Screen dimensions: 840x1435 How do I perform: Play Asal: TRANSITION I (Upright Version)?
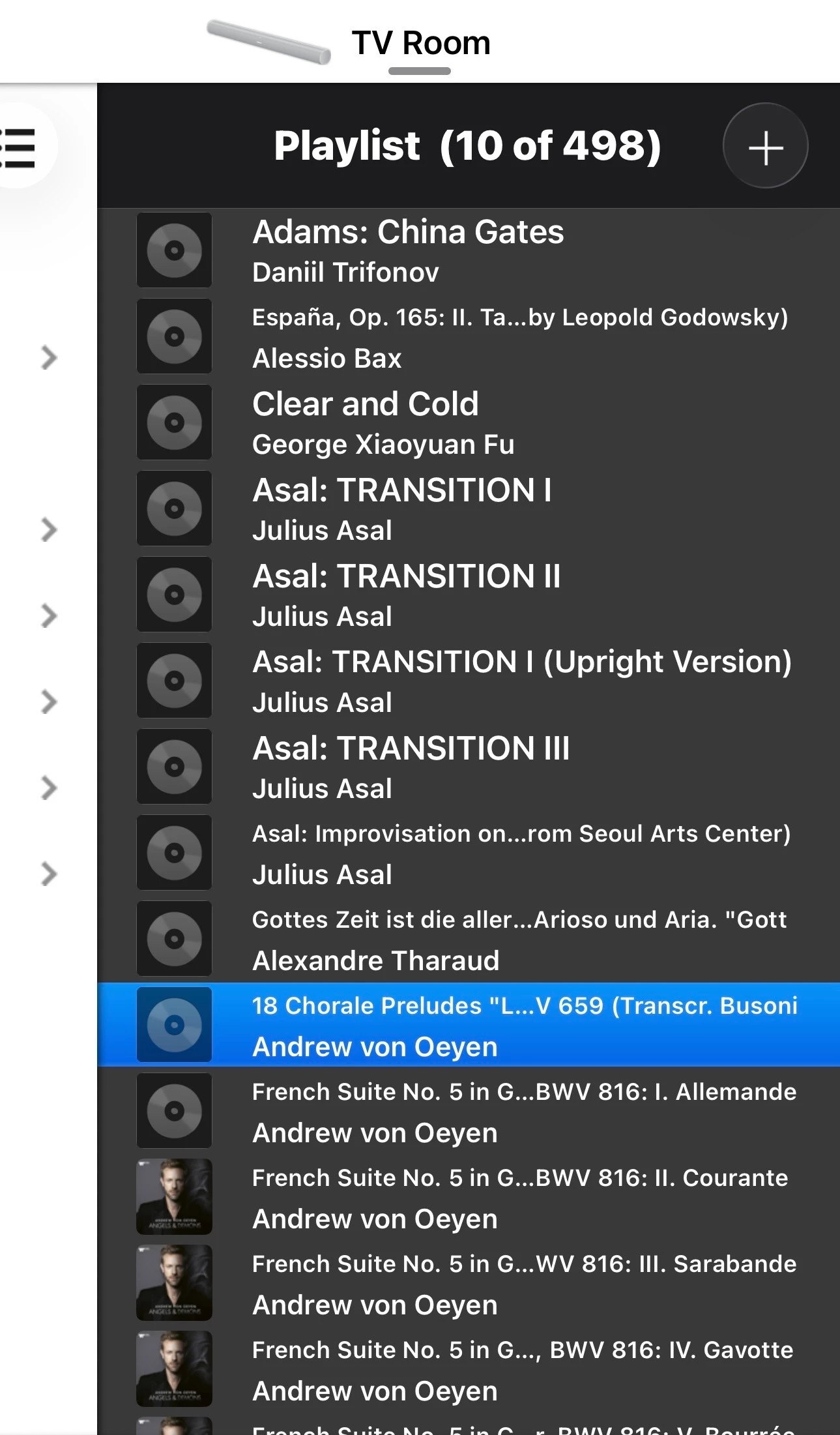pos(521,662)
